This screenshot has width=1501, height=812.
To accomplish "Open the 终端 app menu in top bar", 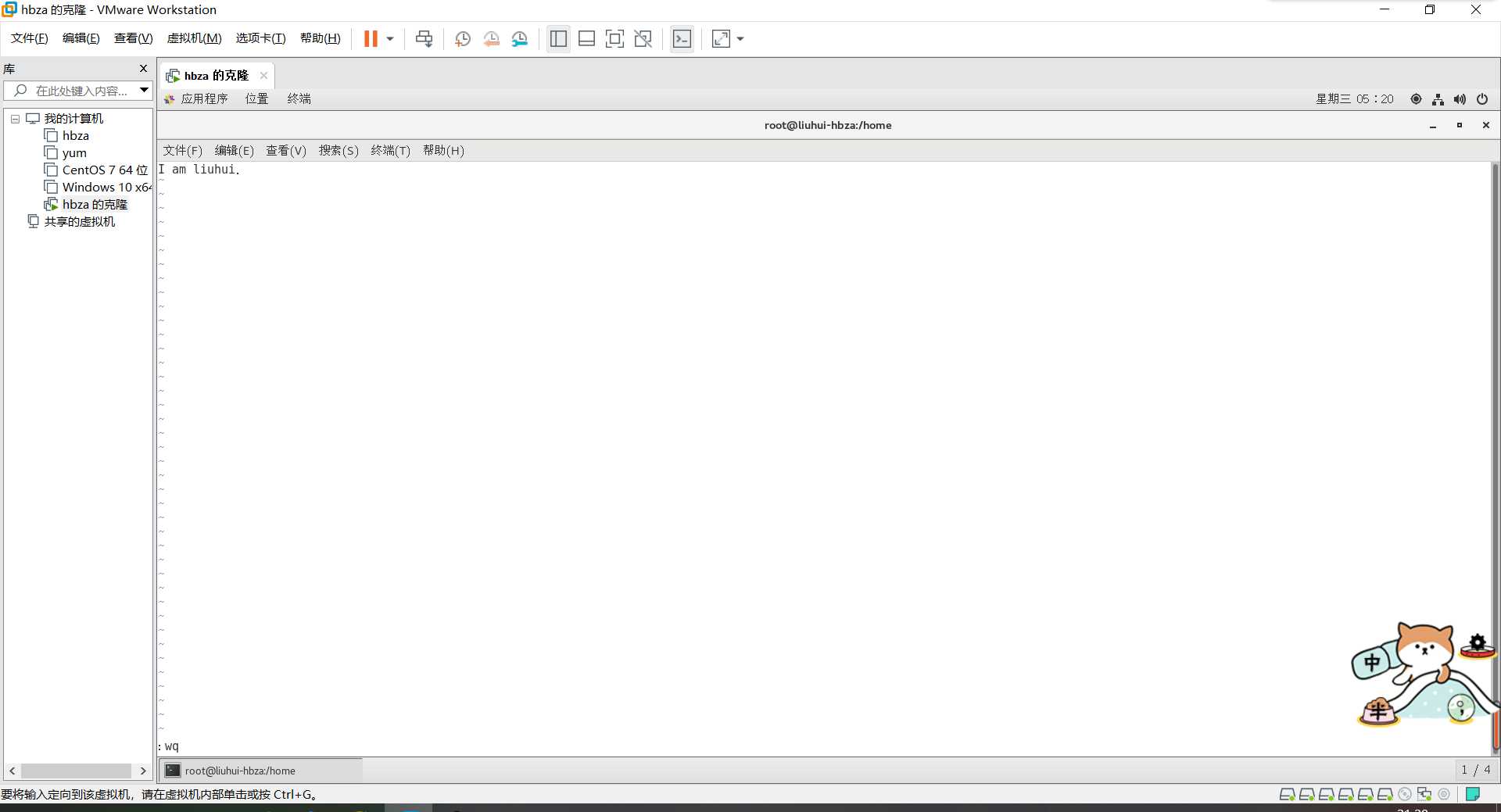I will click(299, 99).
